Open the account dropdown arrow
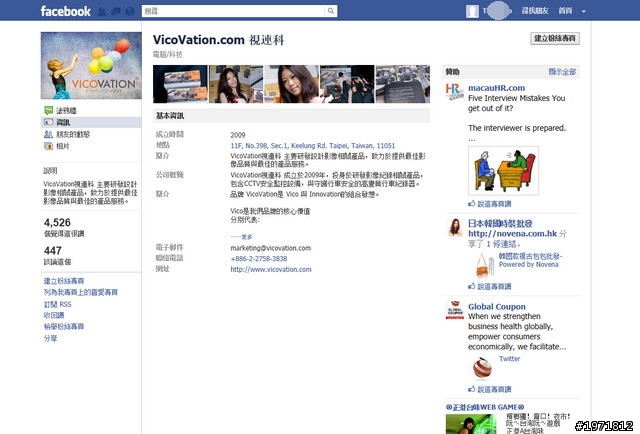The height and width of the screenshot is (434, 640). [x=584, y=11]
